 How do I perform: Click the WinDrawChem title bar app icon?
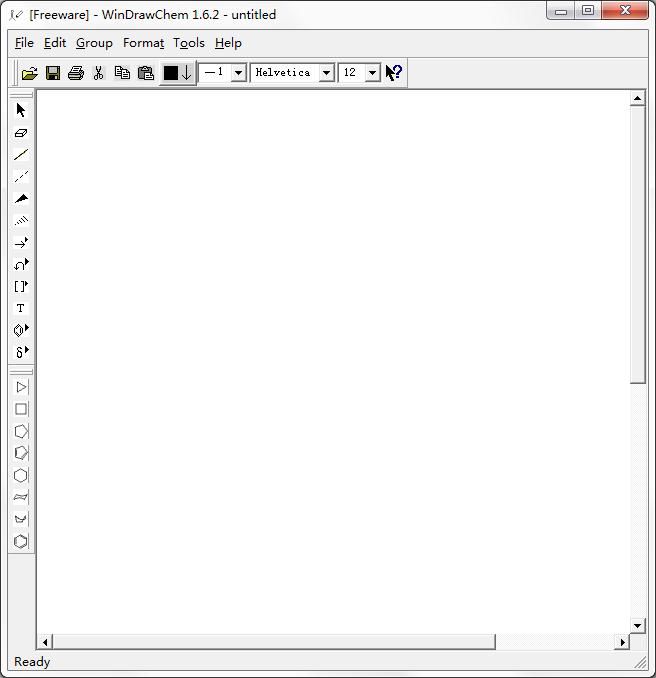click(x=16, y=15)
